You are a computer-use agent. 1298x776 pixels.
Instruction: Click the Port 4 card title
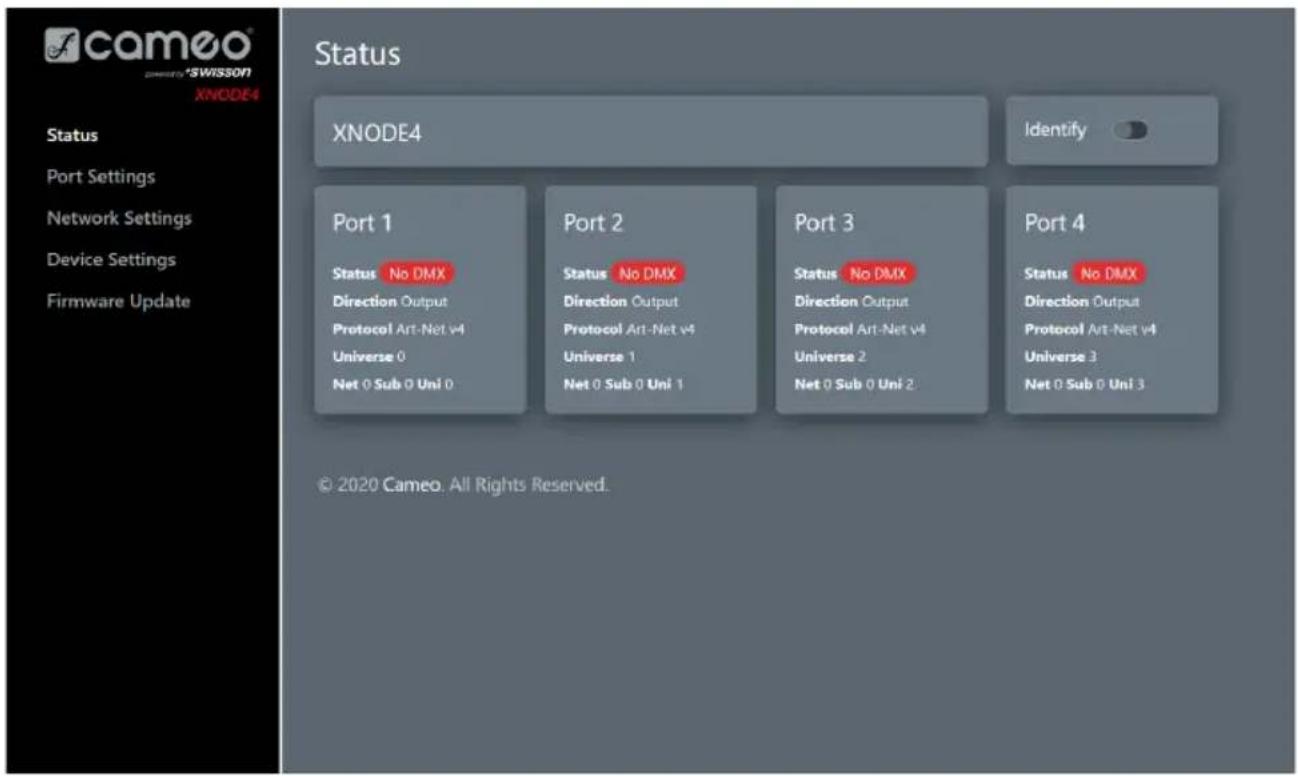[1055, 223]
